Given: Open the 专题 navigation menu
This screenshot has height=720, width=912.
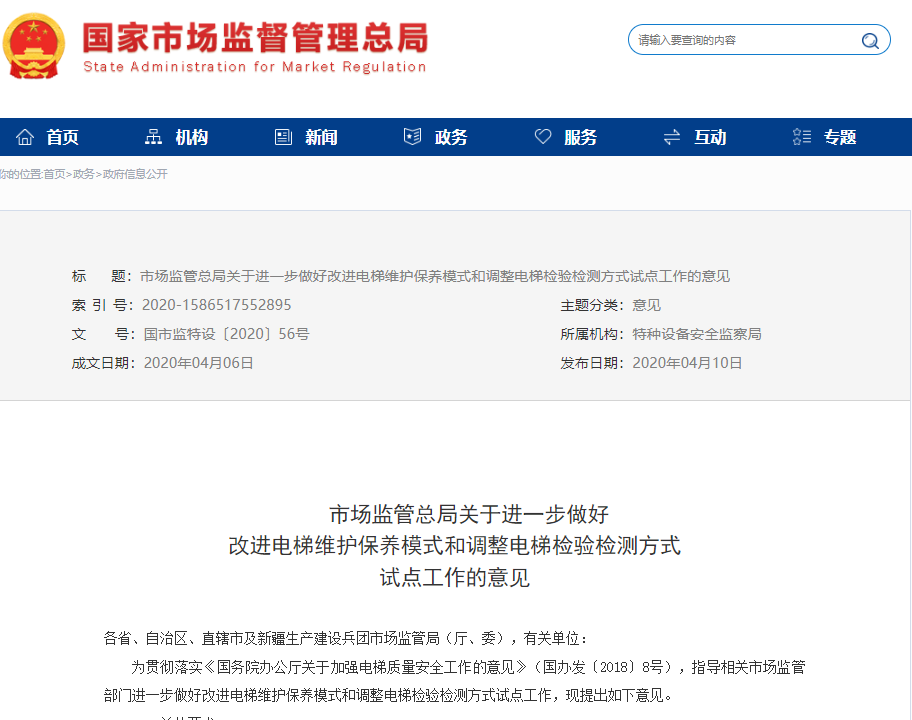Looking at the screenshot, I should click(842, 137).
